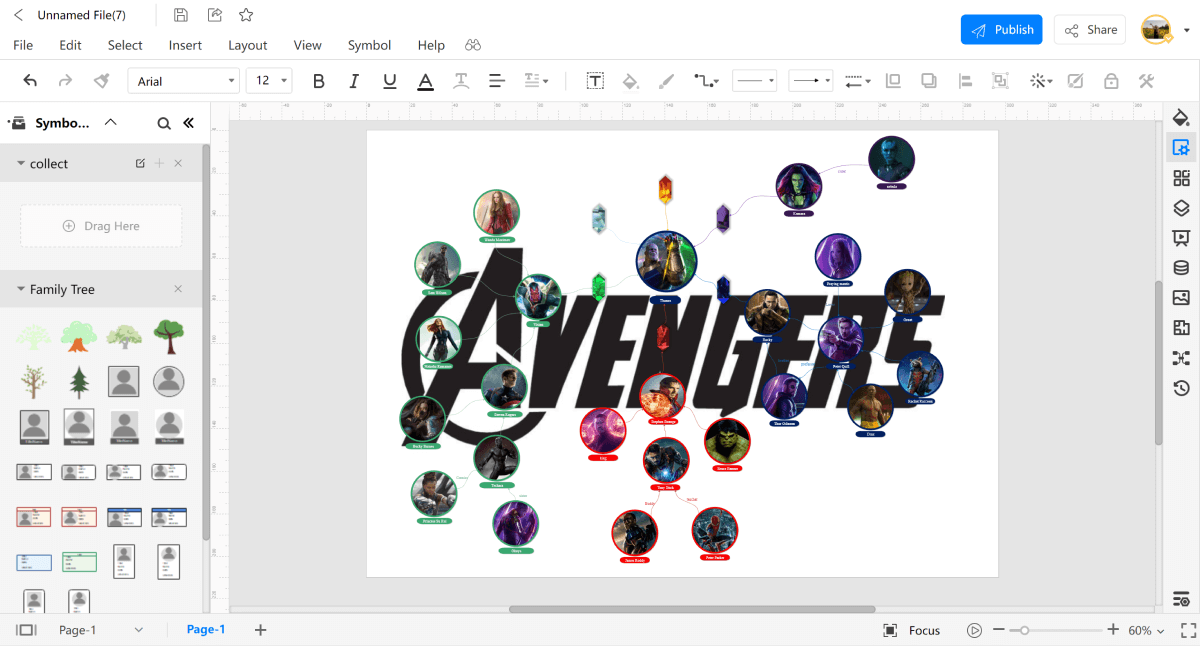The height and width of the screenshot is (646, 1200).
Task: Collapse the collect section
Action: point(20,164)
